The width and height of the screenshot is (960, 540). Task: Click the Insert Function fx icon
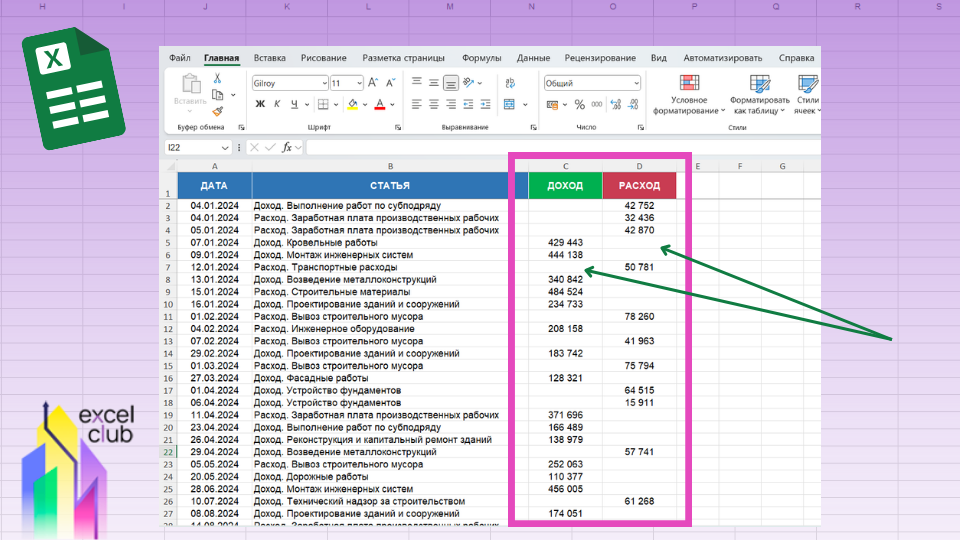click(x=287, y=148)
